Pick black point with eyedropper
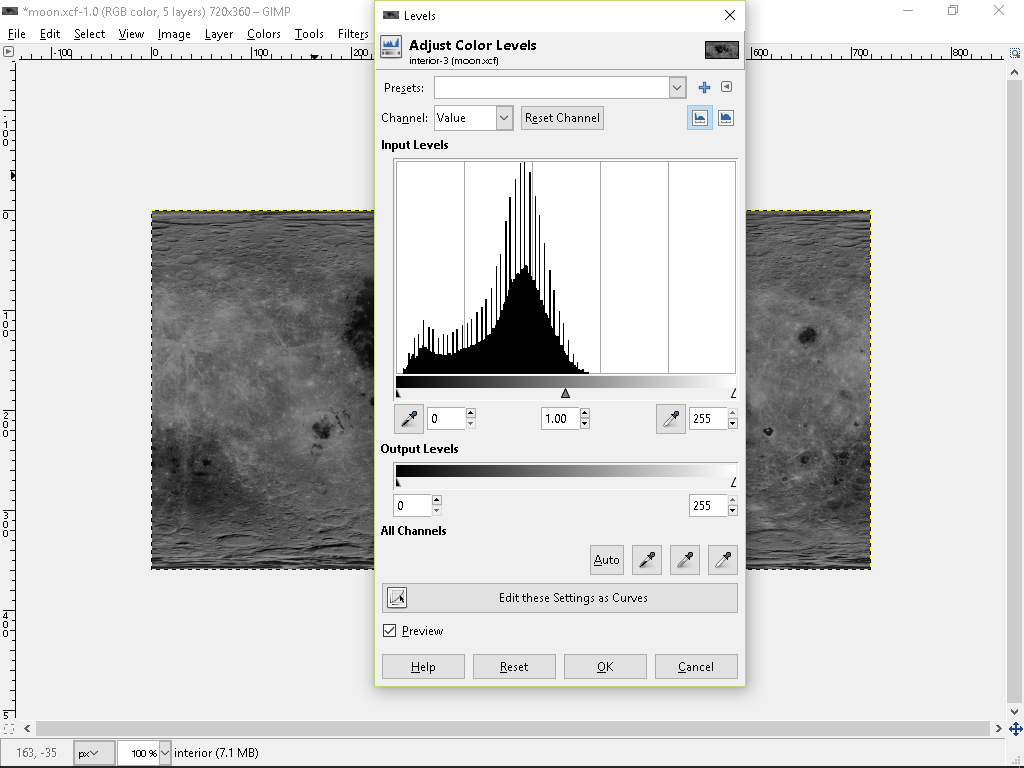Viewport: 1024px width, 768px height. point(647,559)
